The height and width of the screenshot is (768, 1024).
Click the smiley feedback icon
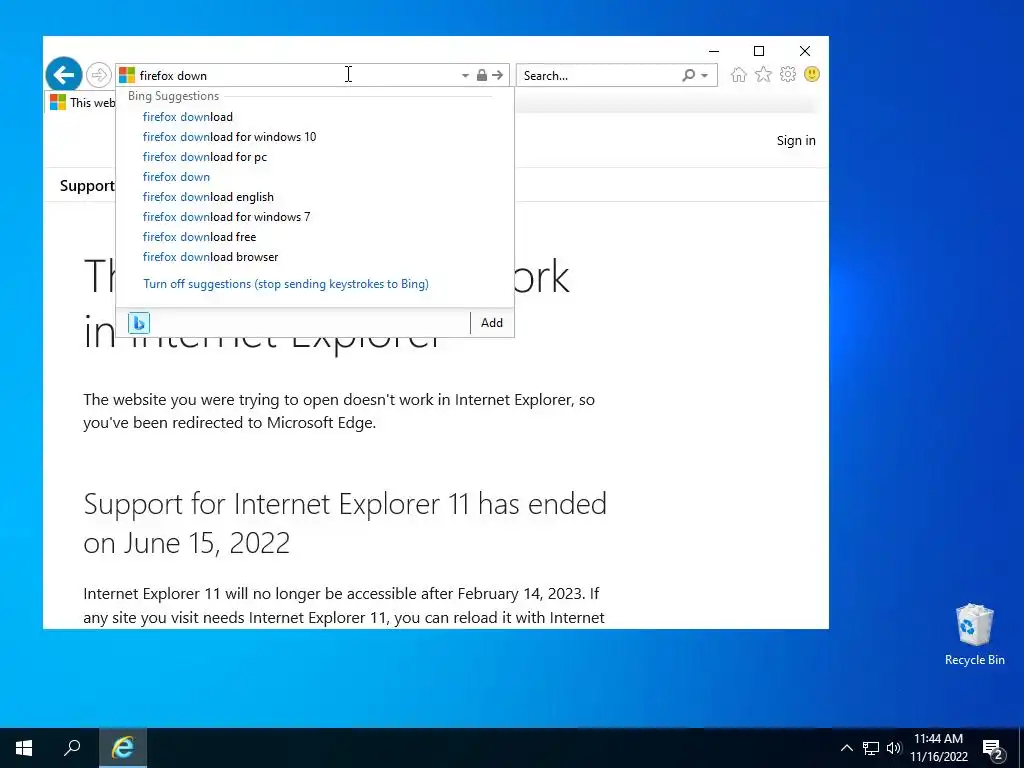812,74
